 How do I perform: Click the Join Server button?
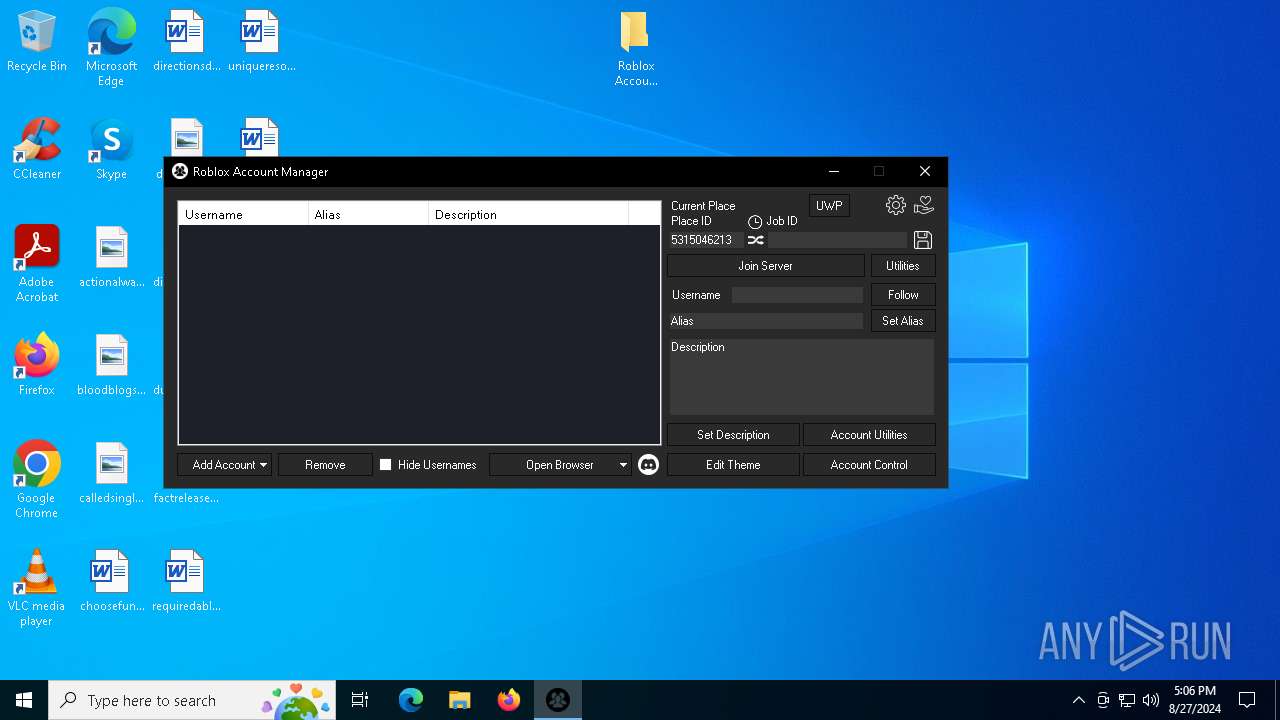[x=765, y=266]
